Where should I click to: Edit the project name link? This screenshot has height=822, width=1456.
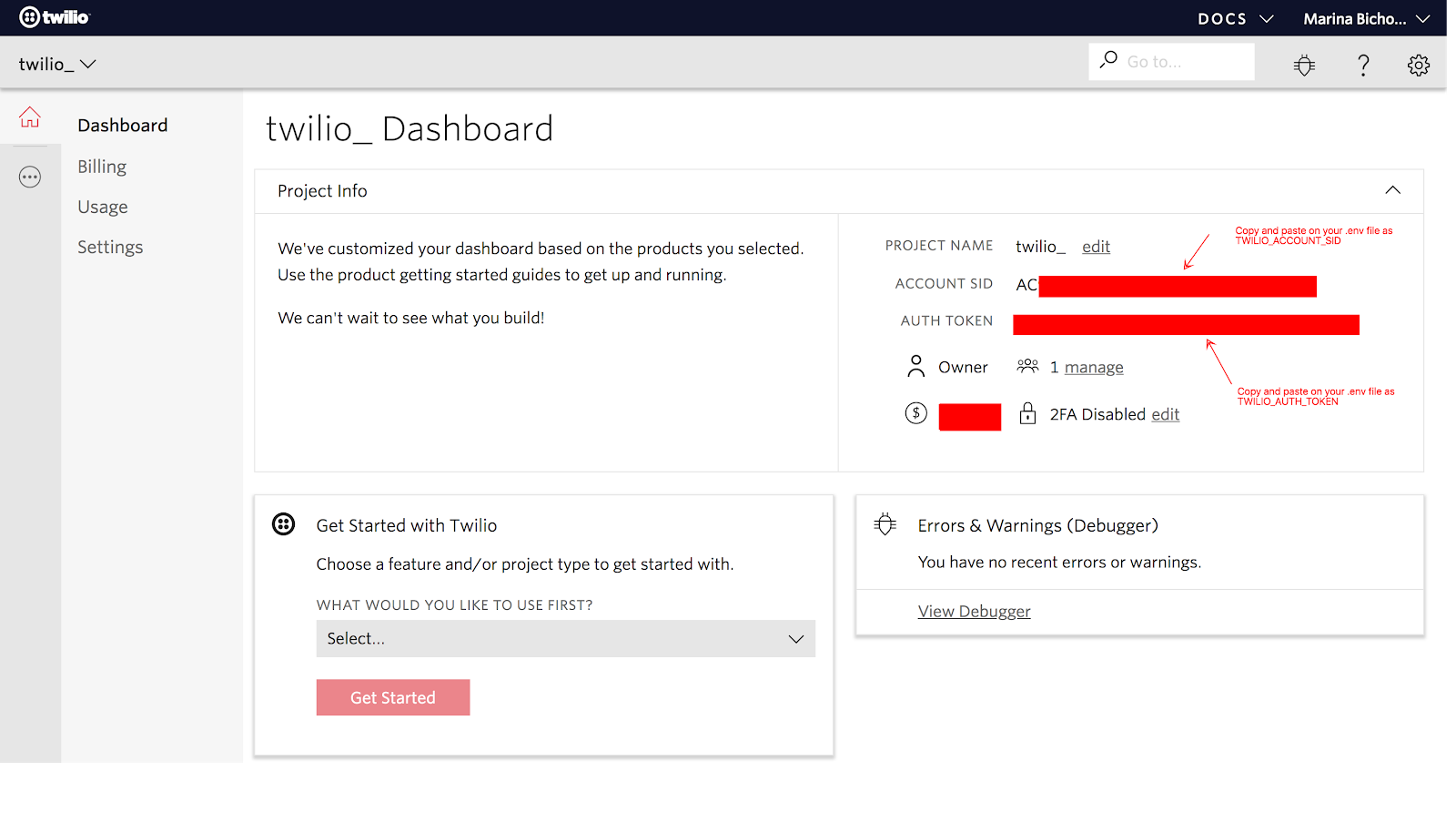[x=1096, y=247]
